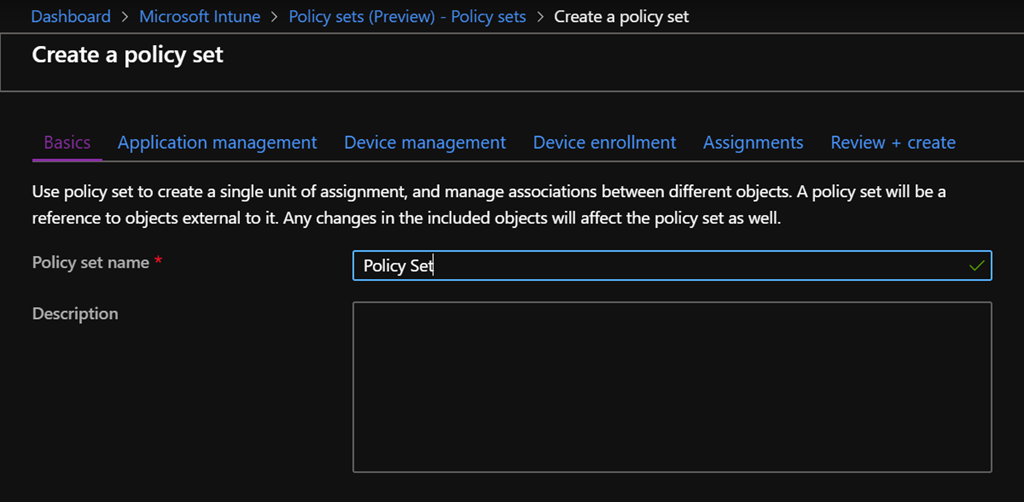
Task: Return to Policy sets (Preview) breadcrumb
Action: click(x=407, y=17)
